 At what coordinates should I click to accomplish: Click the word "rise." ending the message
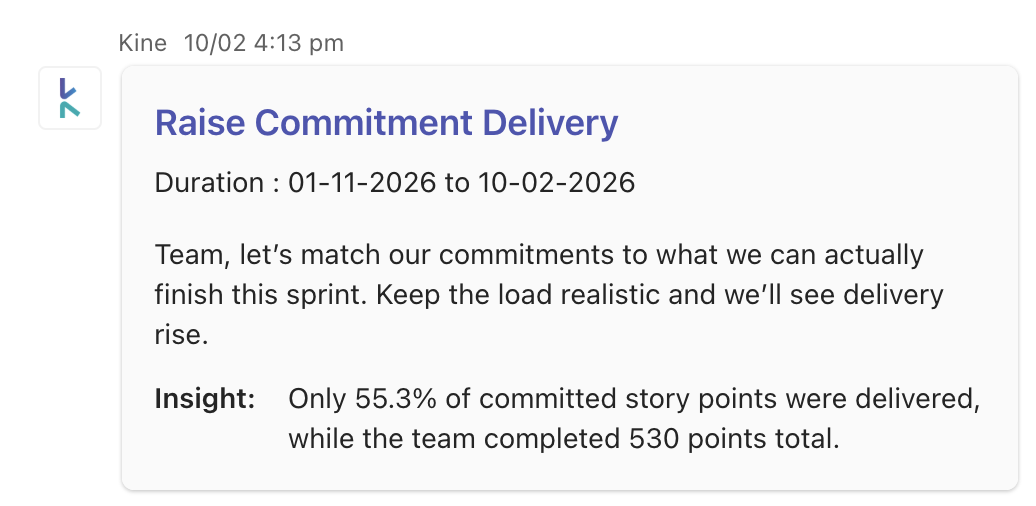coord(181,335)
